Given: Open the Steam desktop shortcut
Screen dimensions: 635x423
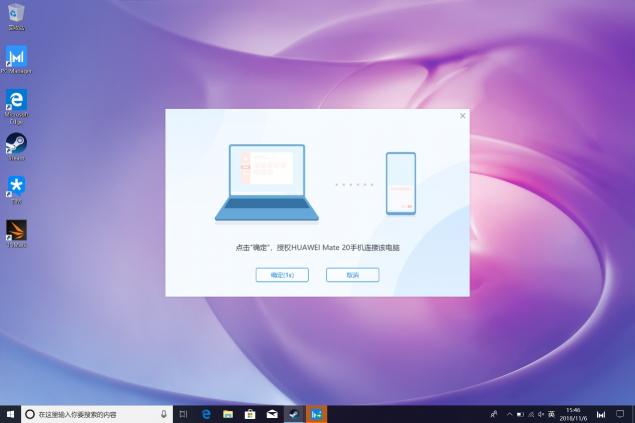Looking at the screenshot, I should click(16, 147).
